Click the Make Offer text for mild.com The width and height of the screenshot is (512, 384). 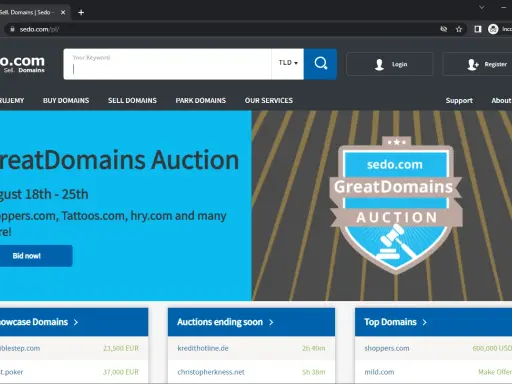tap(495, 372)
